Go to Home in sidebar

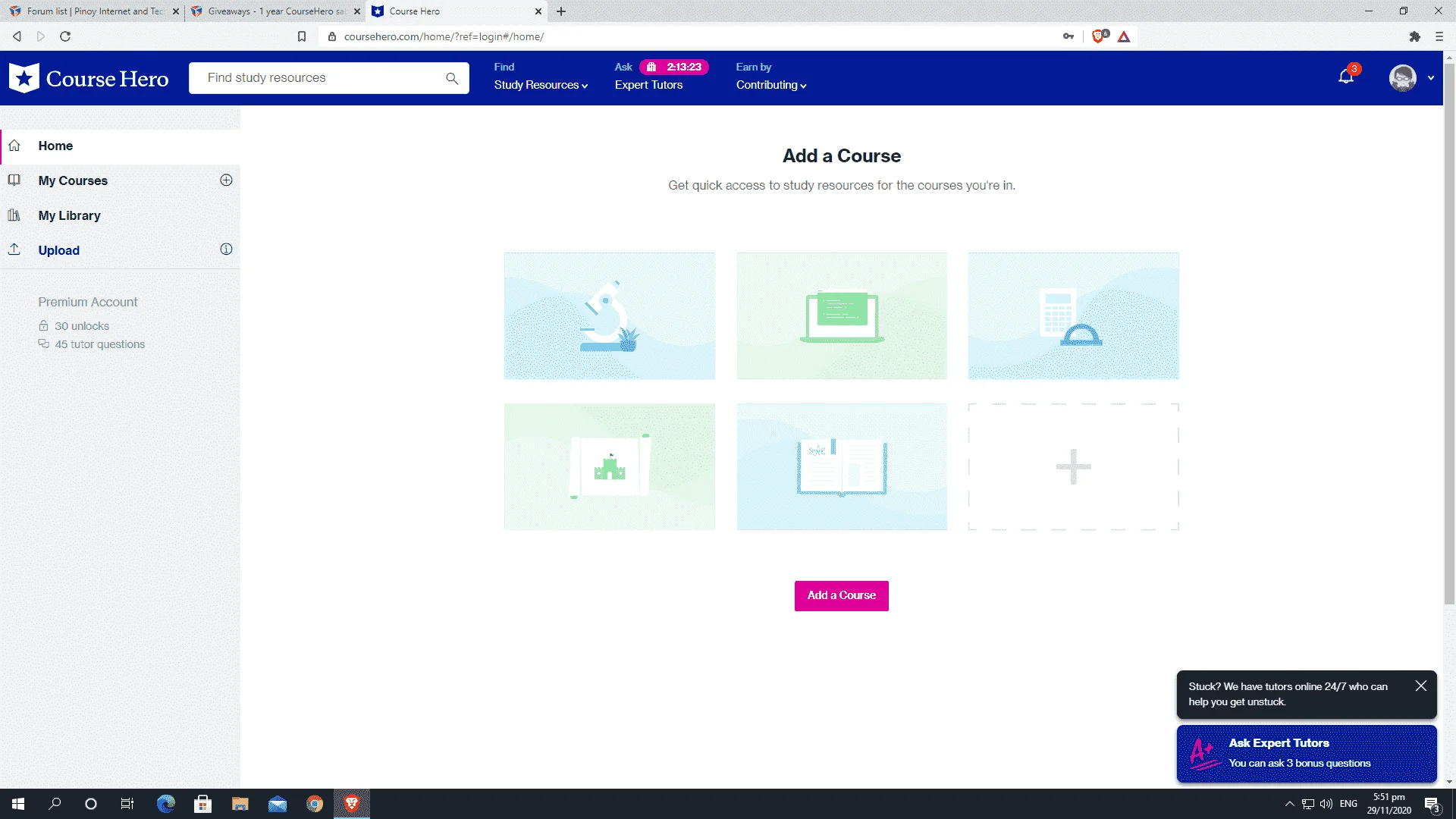pyautogui.click(x=120, y=146)
